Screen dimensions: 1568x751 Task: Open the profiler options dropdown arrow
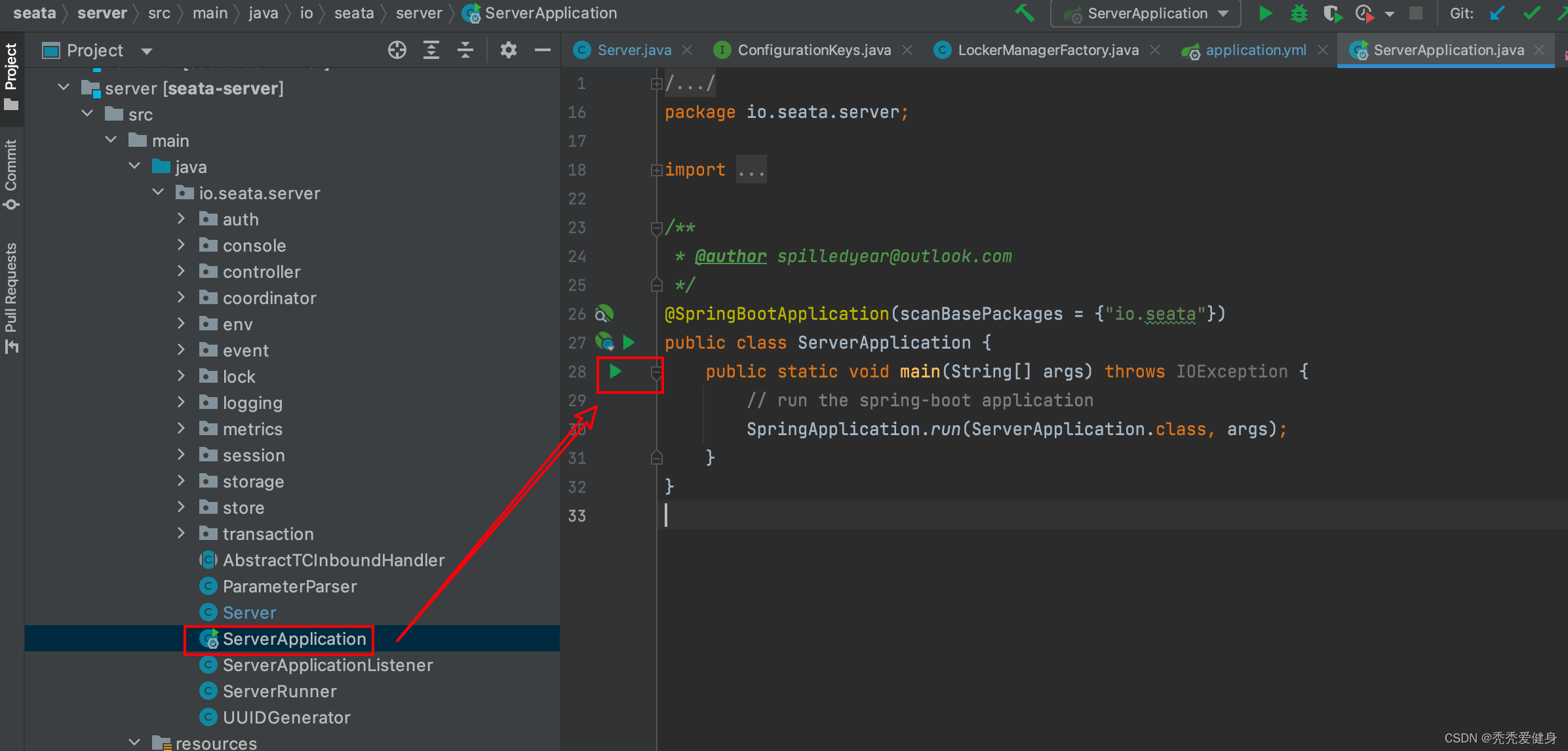tap(1389, 14)
